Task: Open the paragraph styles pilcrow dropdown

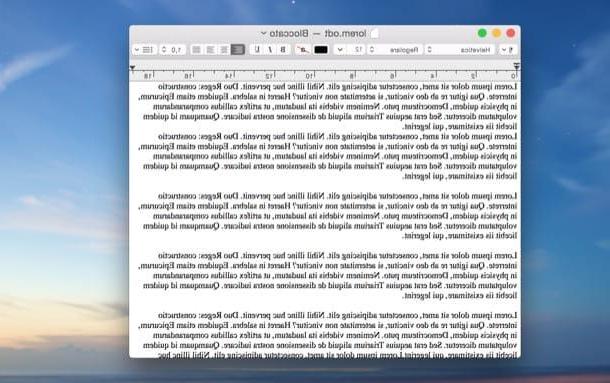Action: click(507, 50)
